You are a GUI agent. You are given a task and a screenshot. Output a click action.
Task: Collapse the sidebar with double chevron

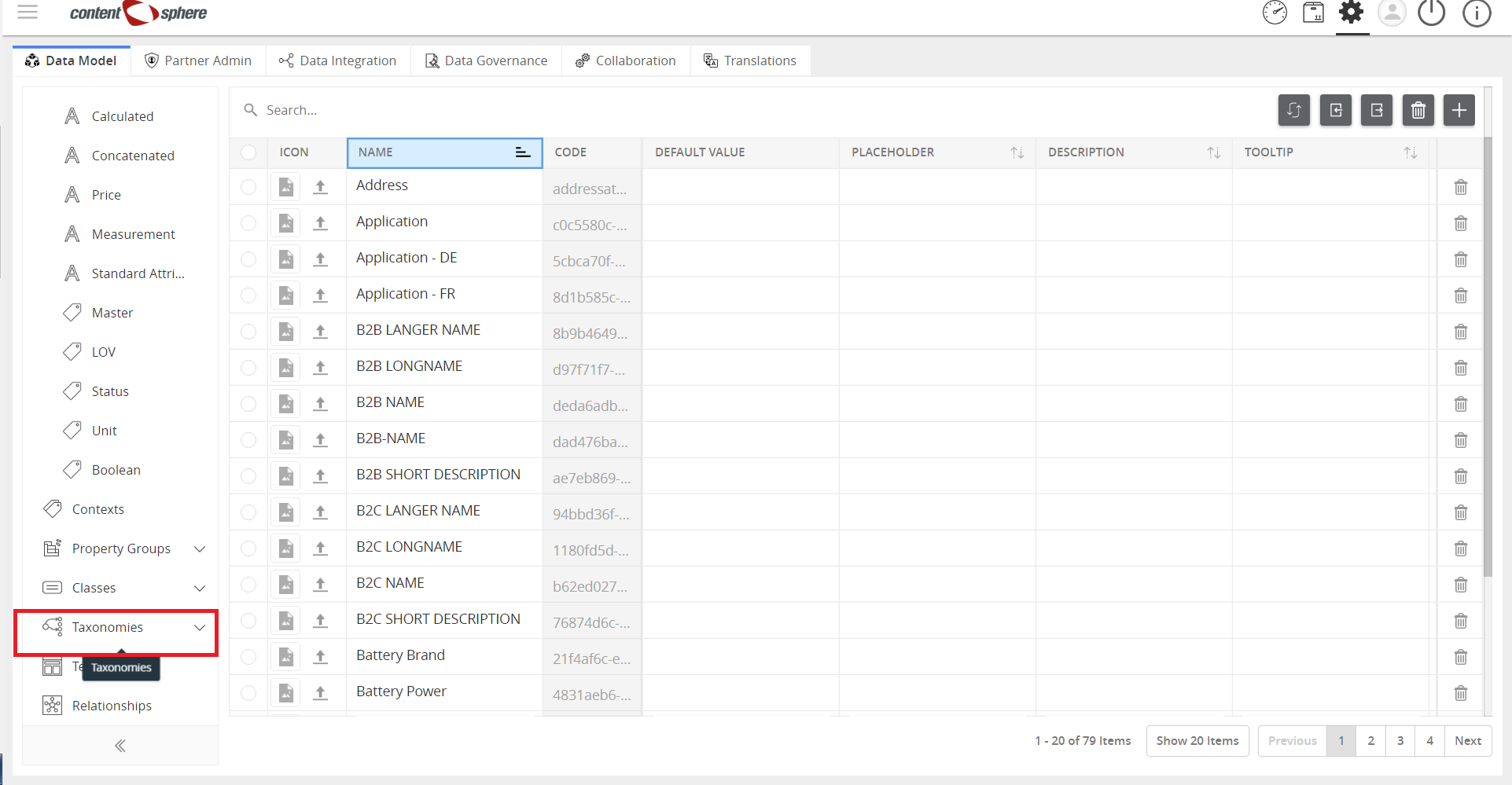(120, 746)
